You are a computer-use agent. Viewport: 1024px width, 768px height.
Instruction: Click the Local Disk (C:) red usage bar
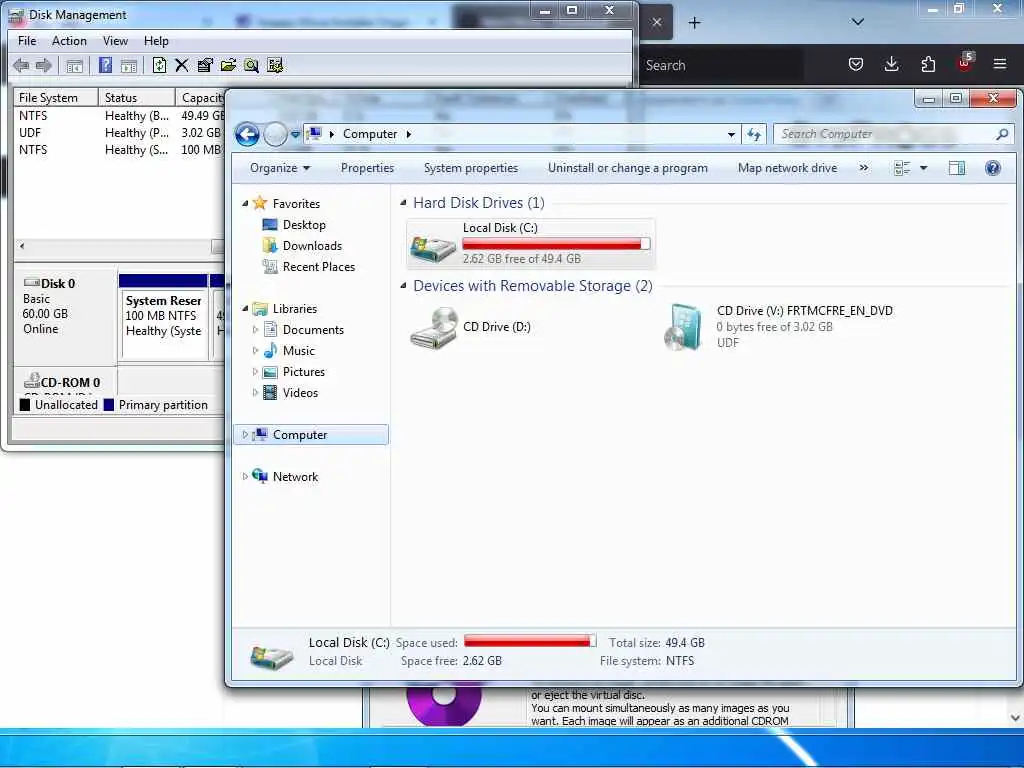556,244
